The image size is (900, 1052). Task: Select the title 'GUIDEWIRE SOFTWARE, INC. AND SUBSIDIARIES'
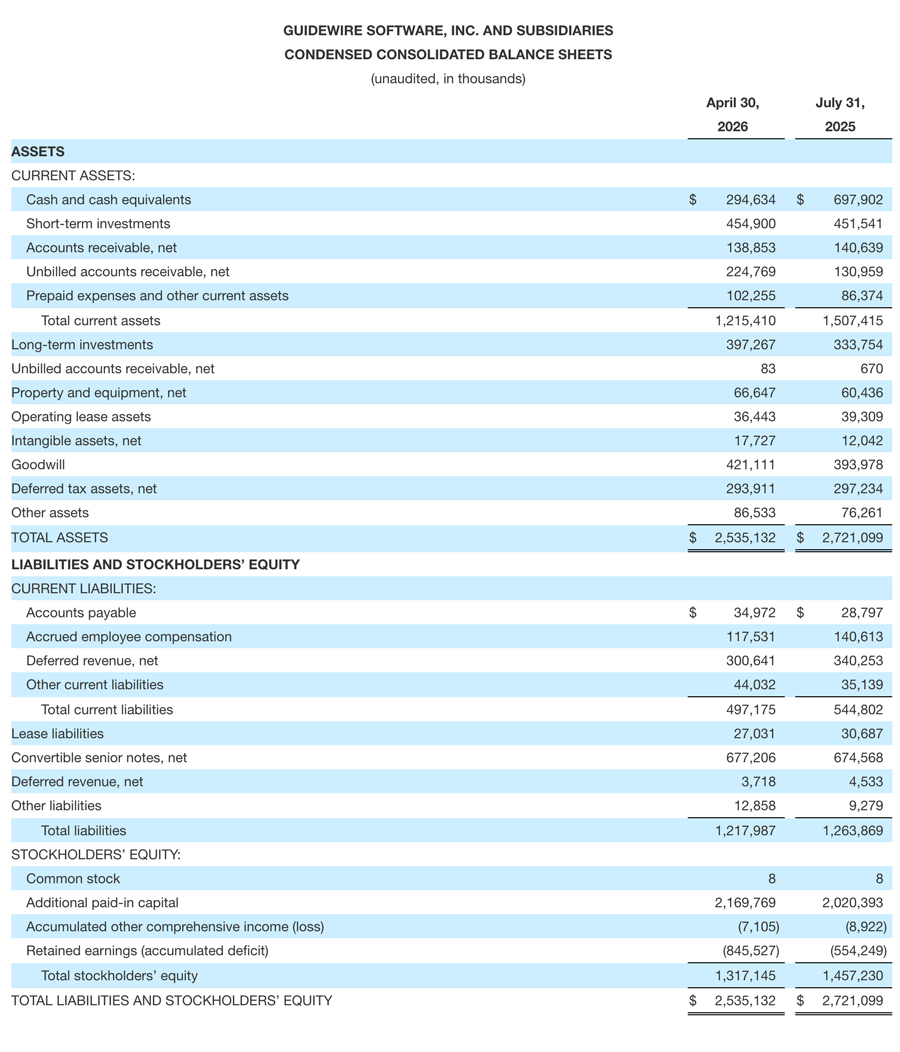click(x=448, y=30)
